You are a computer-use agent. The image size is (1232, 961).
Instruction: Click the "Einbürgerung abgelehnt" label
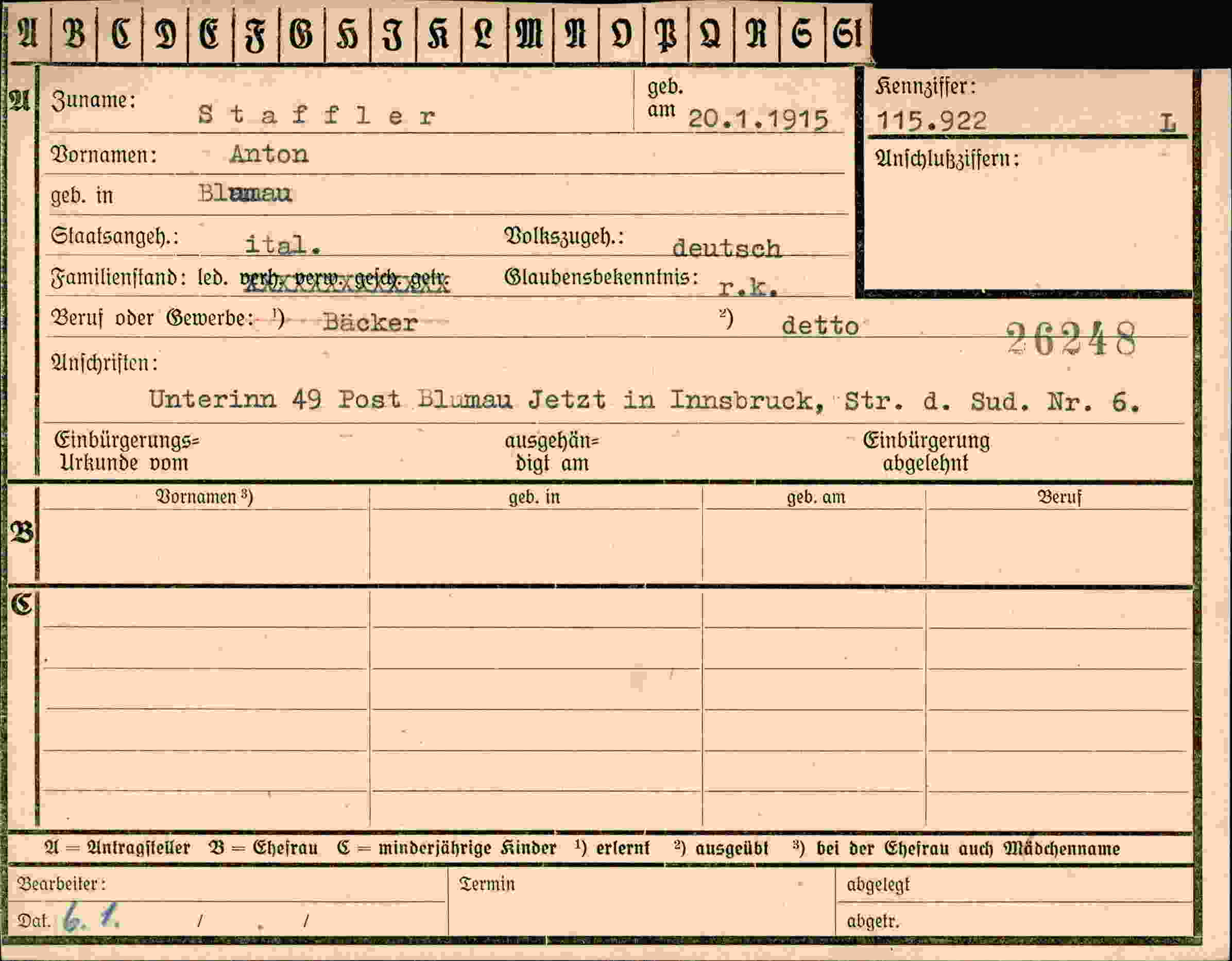pyautogui.click(x=926, y=452)
